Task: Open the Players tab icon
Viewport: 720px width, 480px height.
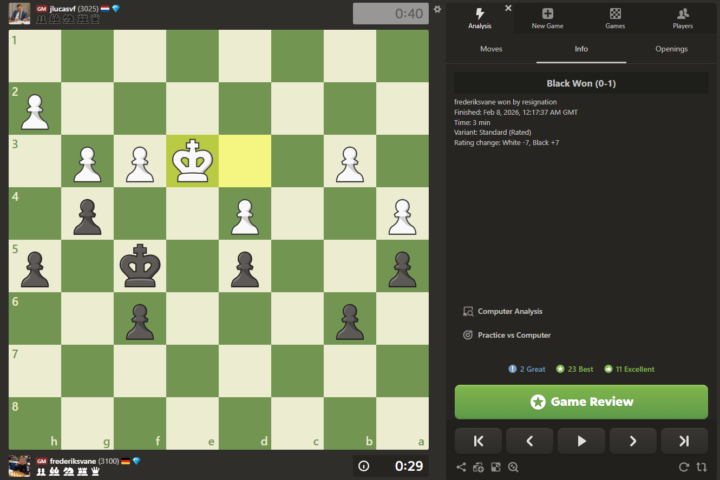Action: 682,18
